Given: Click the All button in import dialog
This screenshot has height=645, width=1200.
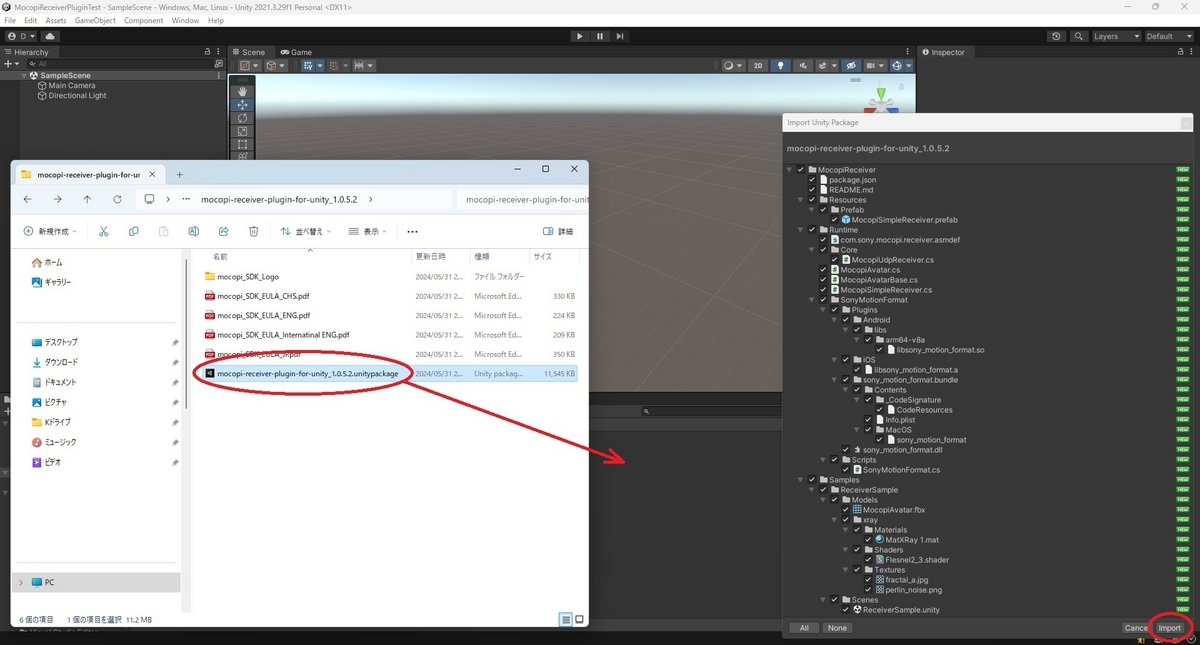Looking at the screenshot, I should point(804,628).
